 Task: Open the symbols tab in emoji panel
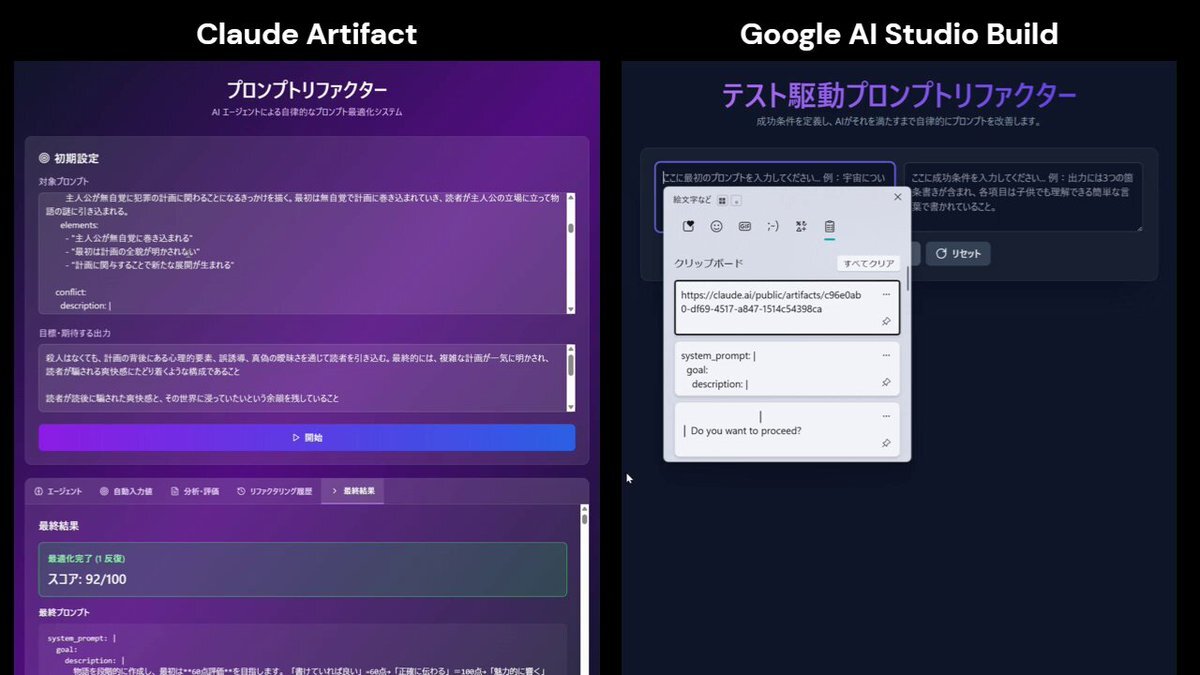coord(801,227)
